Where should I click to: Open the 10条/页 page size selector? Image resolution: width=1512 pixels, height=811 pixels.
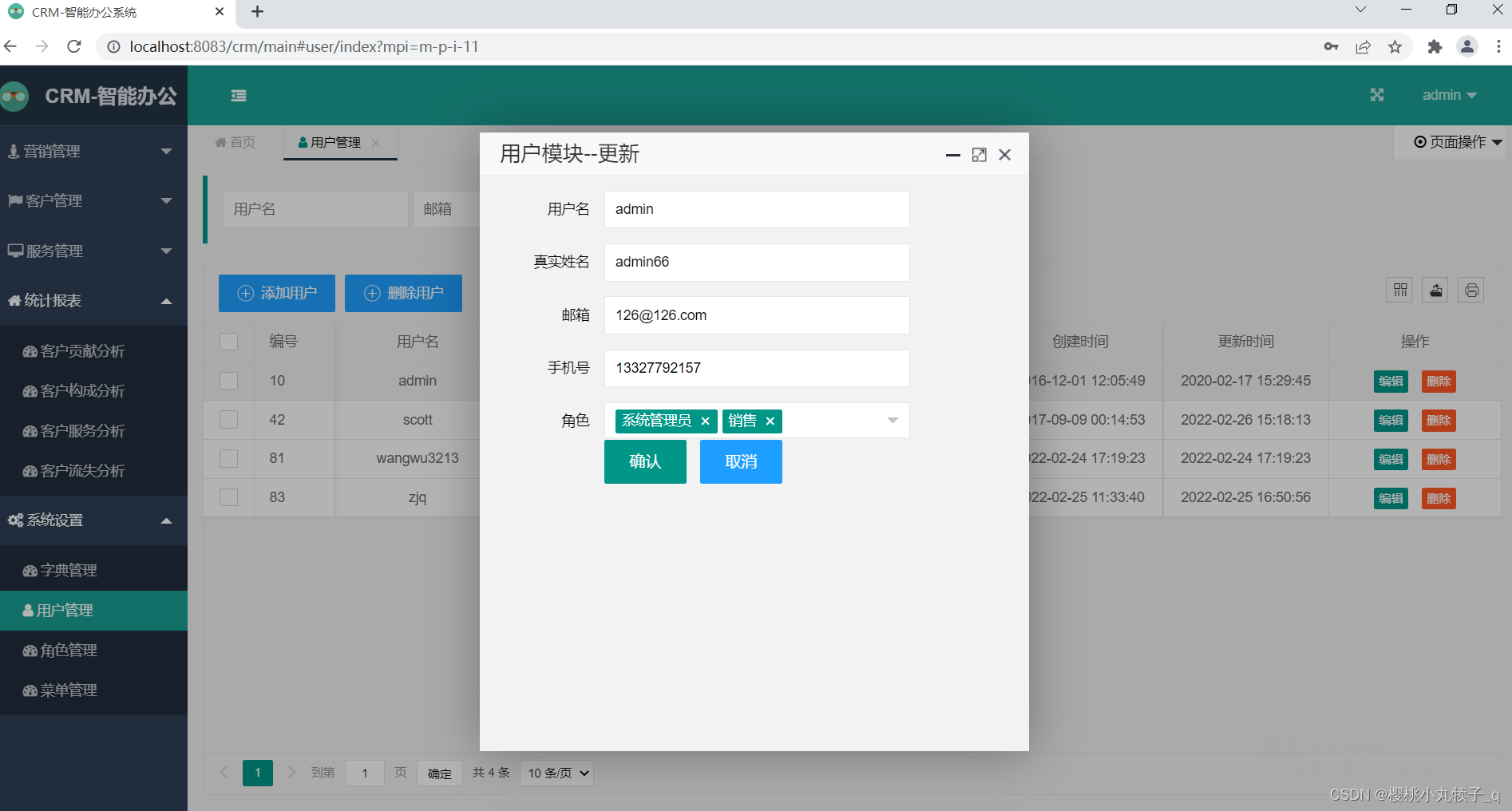(x=556, y=773)
